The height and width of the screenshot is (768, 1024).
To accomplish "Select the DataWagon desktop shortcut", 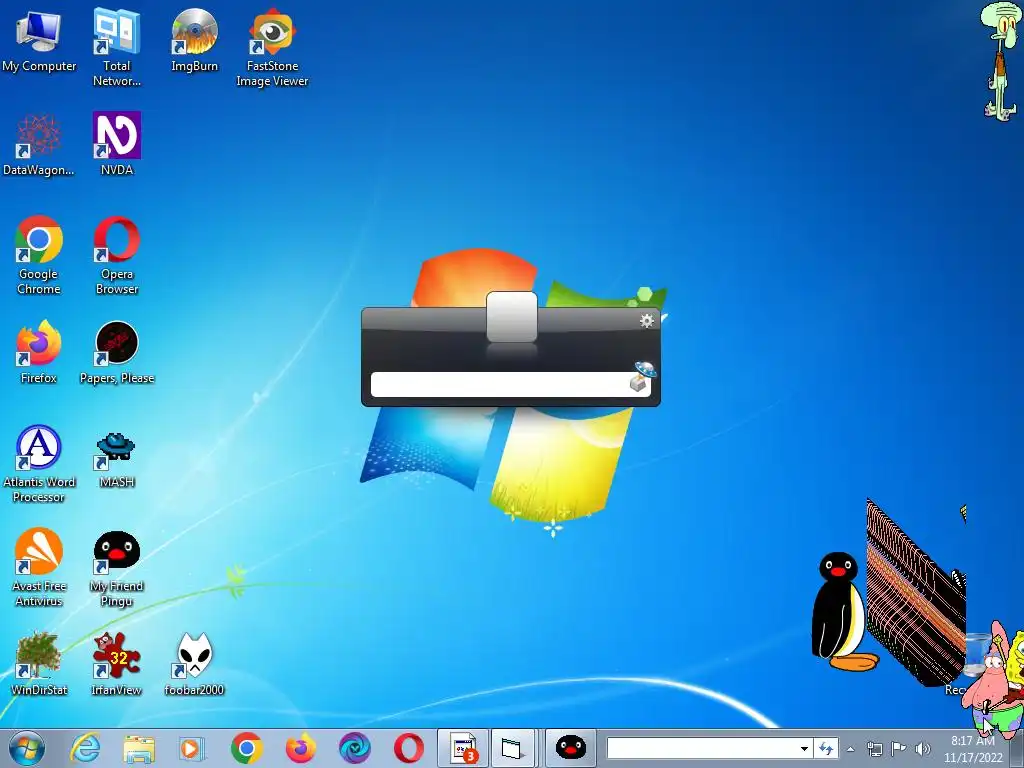I will (x=39, y=144).
